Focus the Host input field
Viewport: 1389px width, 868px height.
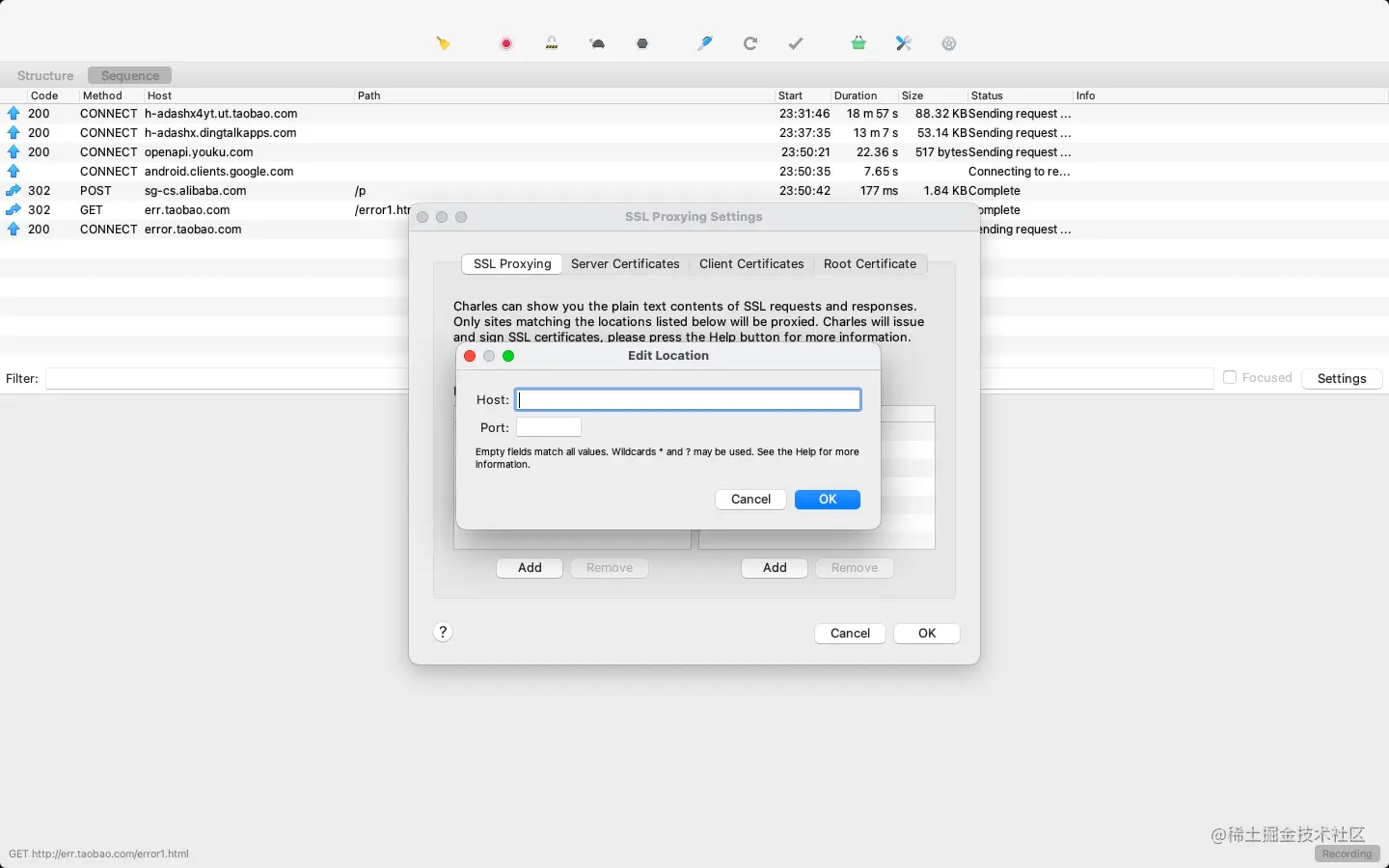point(688,399)
